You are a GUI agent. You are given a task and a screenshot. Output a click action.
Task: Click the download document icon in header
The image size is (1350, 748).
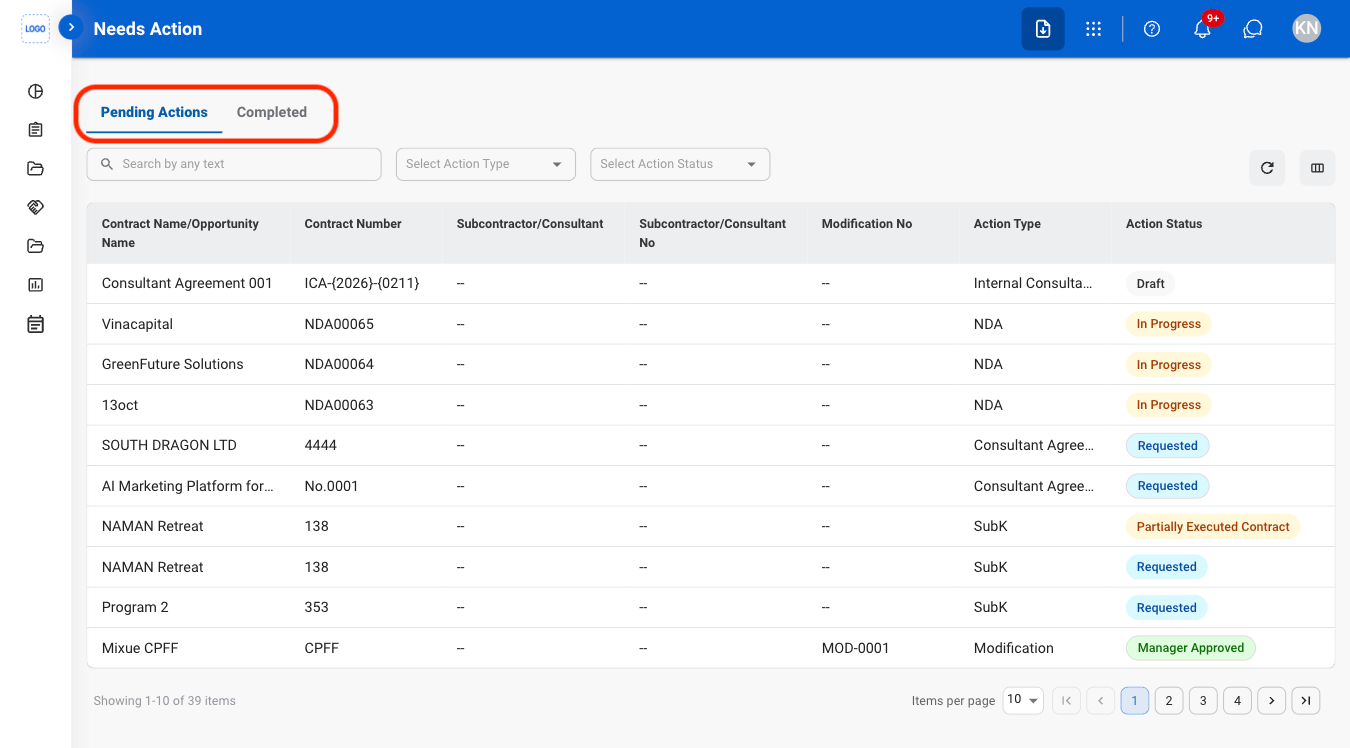(1043, 29)
